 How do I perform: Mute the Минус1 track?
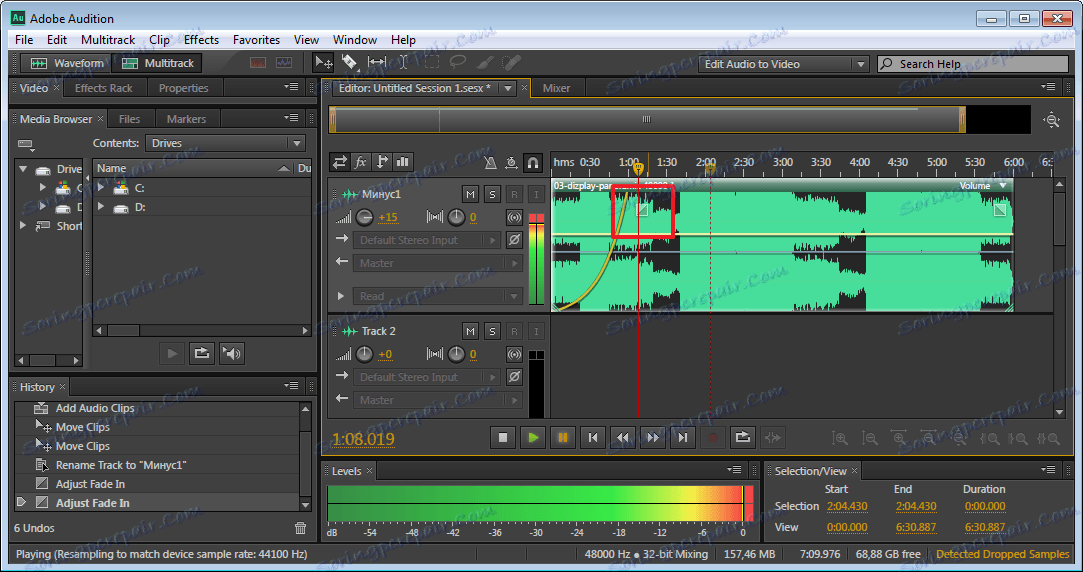click(x=470, y=193)
